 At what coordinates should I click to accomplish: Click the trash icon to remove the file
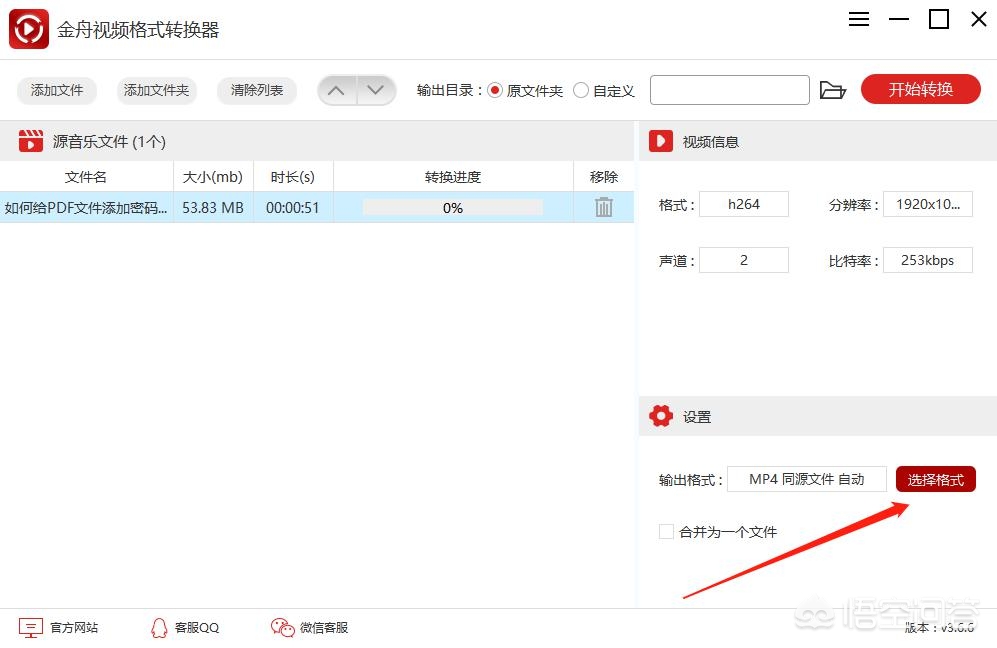coord(603,207)
